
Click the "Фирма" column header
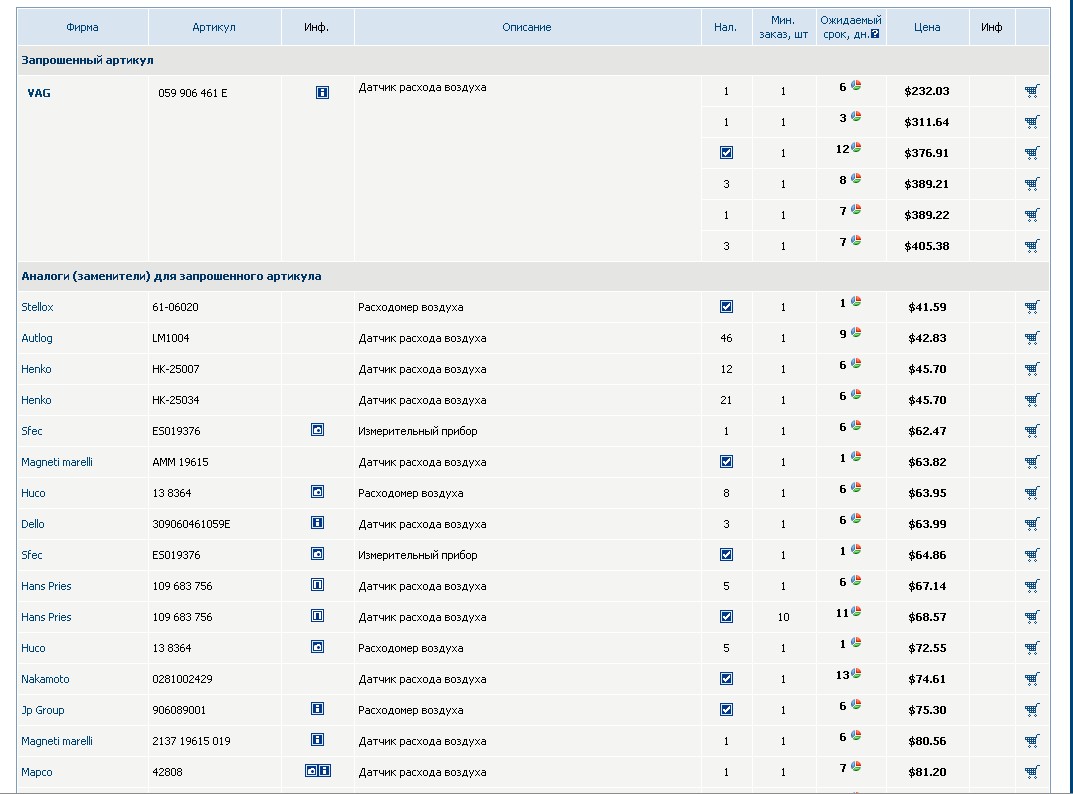point(82,27)
